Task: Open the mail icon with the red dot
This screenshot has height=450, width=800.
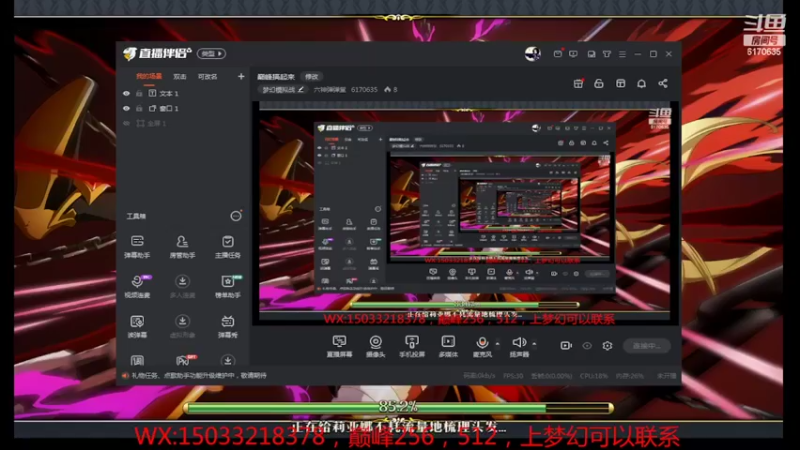Action: [558, 54]
